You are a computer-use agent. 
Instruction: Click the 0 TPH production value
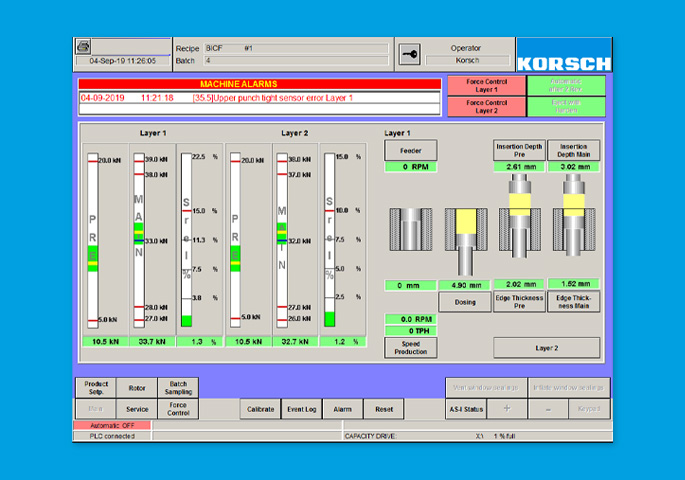(x=411, y=331)
